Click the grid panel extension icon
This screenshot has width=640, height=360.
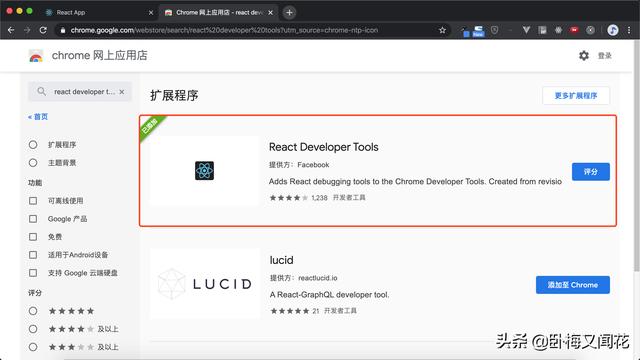pos(542,30)
